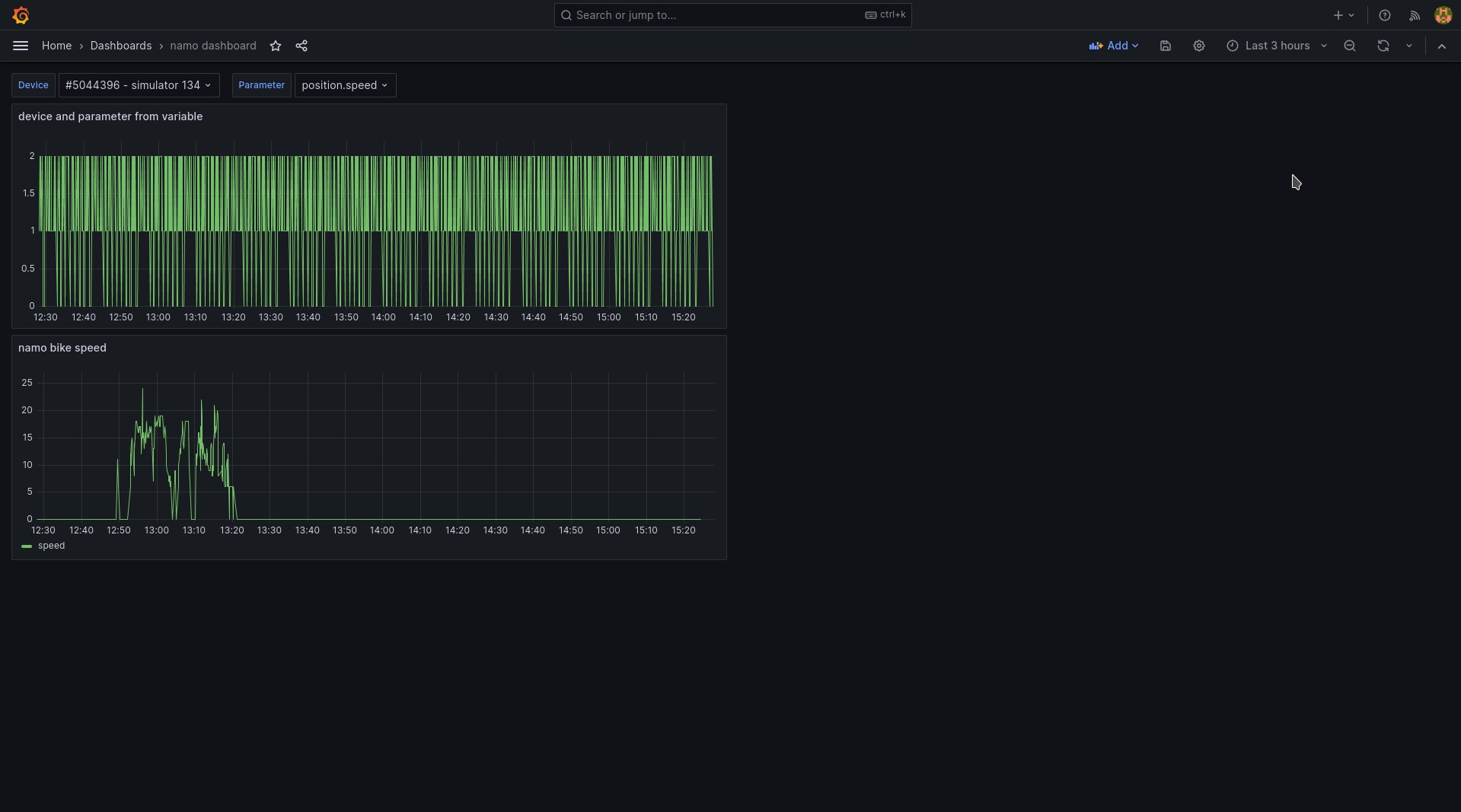The width and height of the screenshot is (1461, 812).
Task: Zoom out the time range with magnifier icon
Action: click(1349, 46)
